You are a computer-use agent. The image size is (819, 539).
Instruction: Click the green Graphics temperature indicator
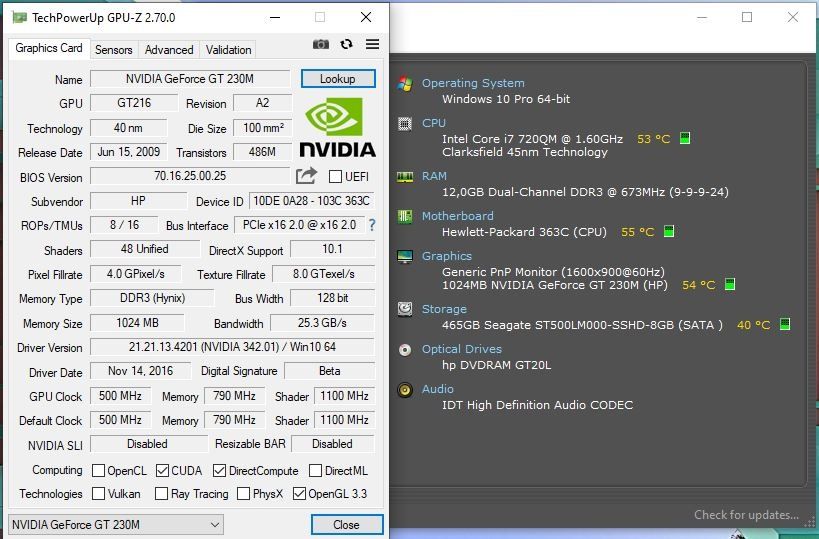(x=730, y=285)
